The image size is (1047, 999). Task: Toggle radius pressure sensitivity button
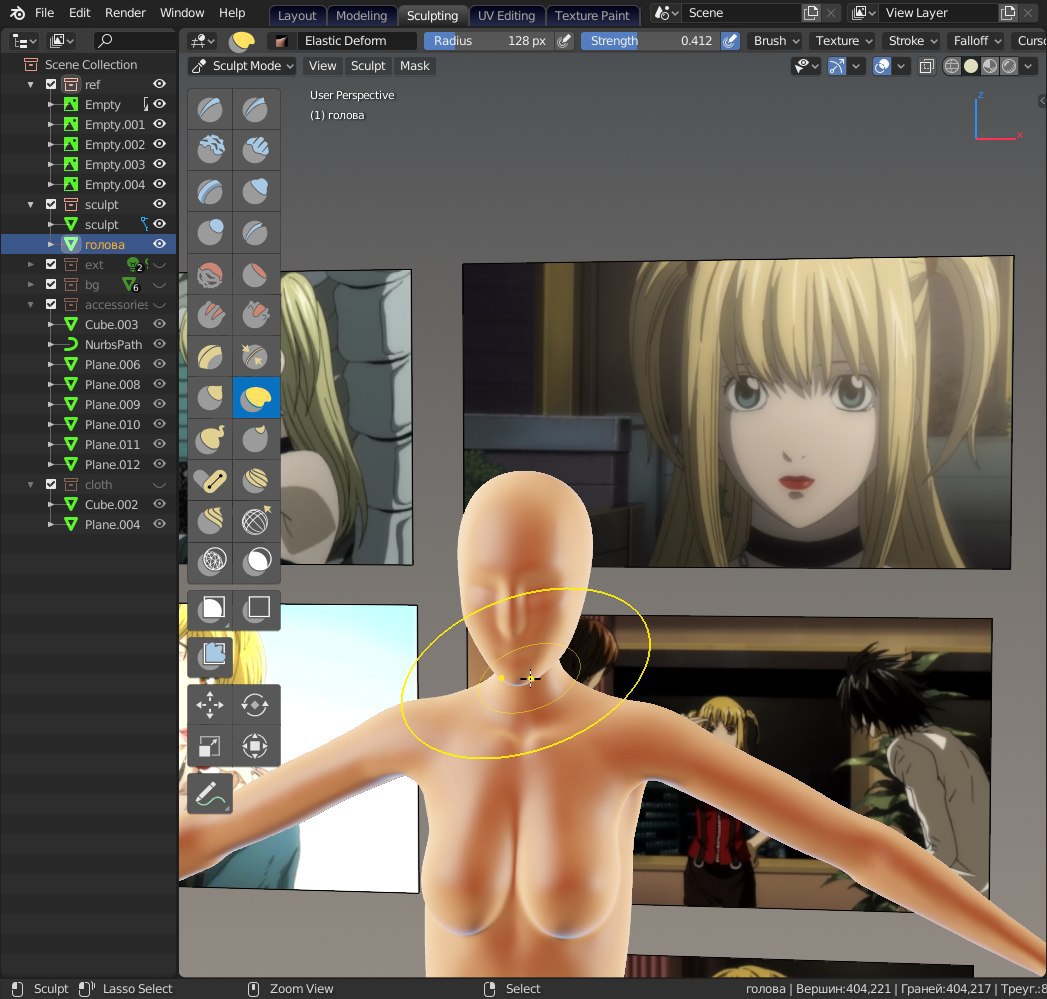click(564, 41)
